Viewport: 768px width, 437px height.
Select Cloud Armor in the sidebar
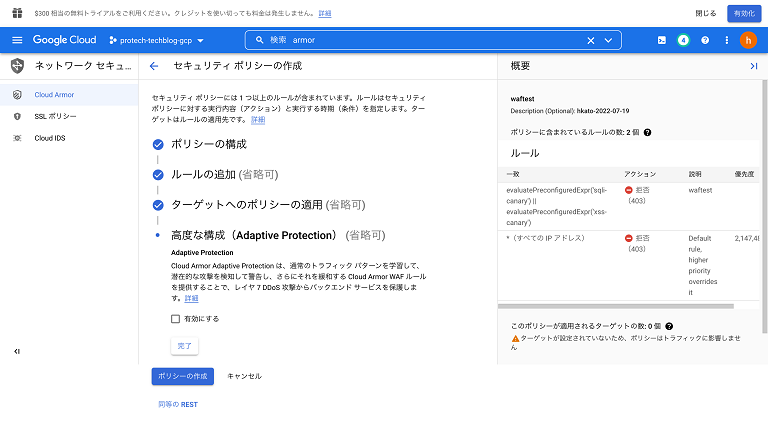pyautogui.click(x=54, y=95)
